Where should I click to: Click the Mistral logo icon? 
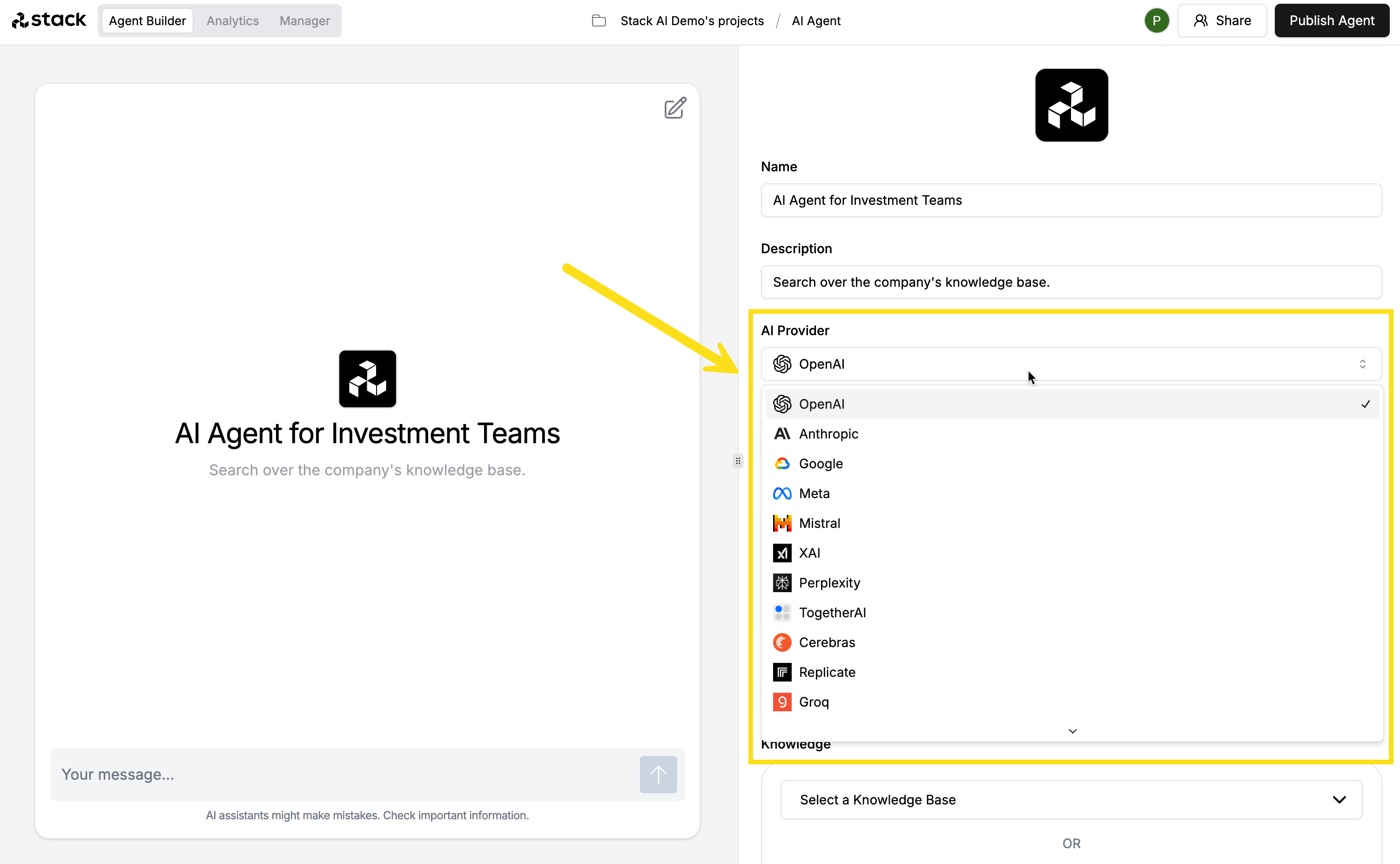pyautogui.click(x=782, y=523)
